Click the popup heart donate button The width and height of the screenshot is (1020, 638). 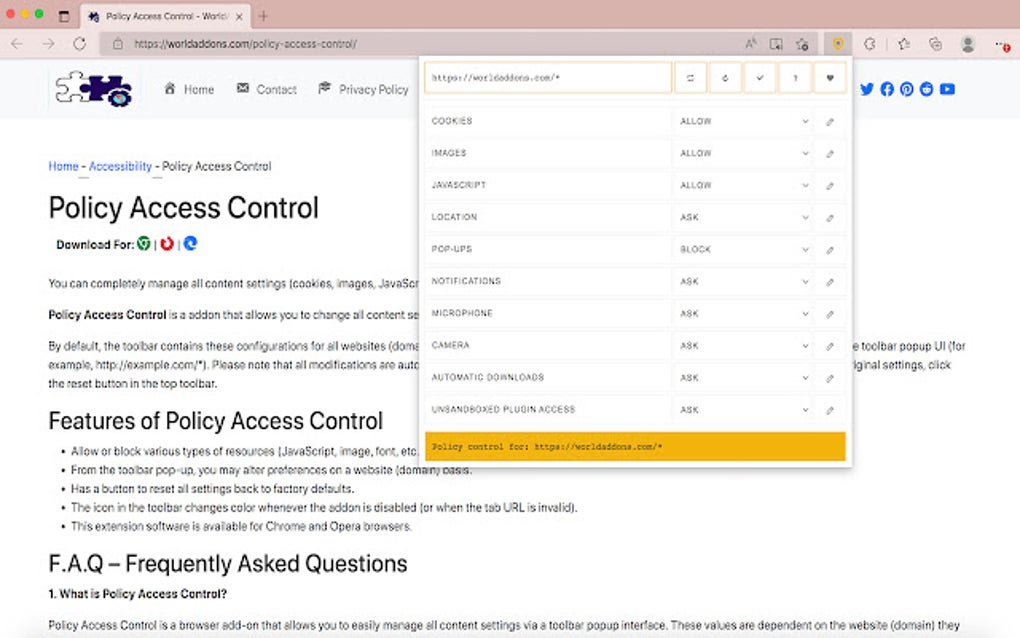click(830, 78)
